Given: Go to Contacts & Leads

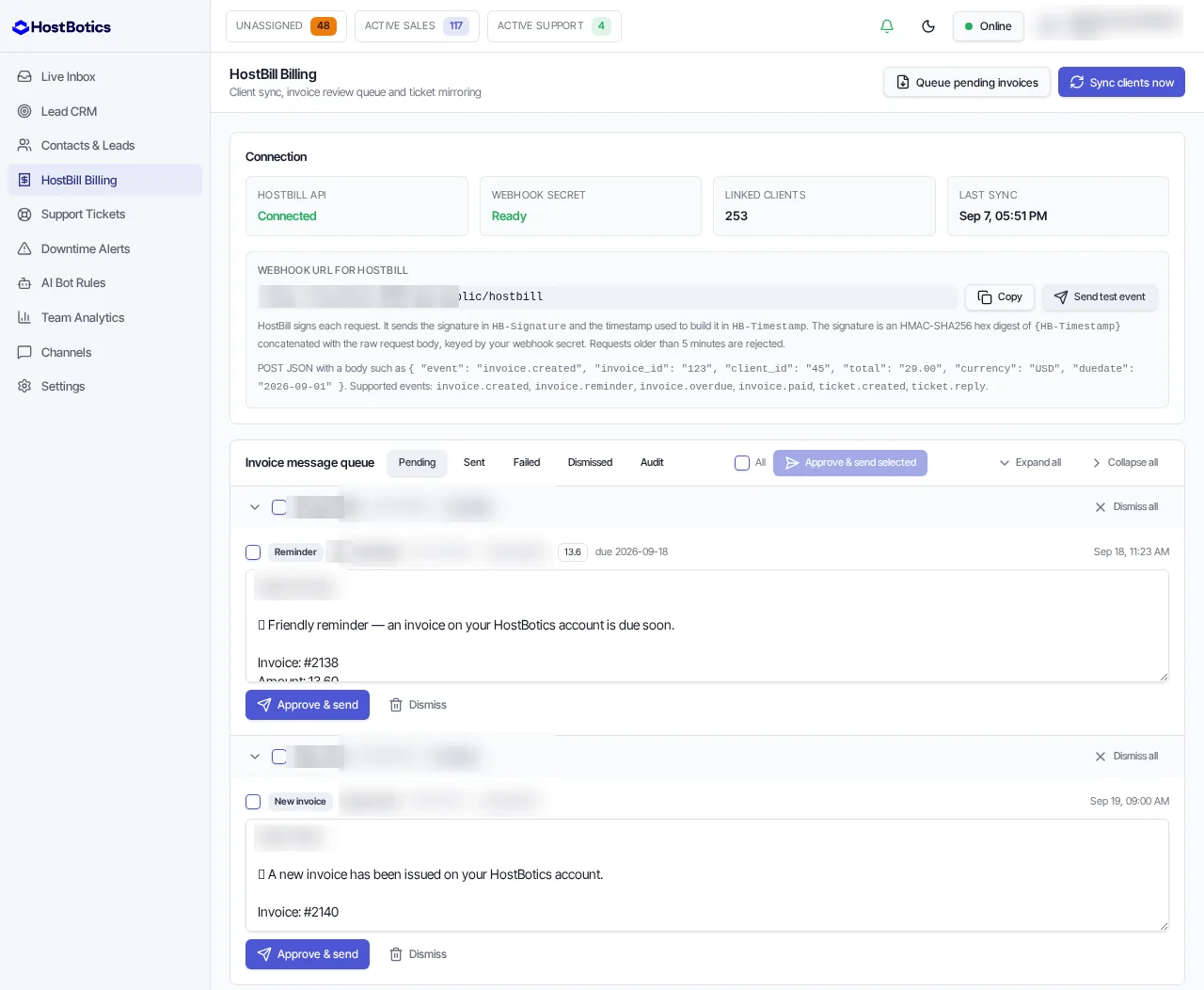Looking at the screenshot, I should tap(105, 145).
